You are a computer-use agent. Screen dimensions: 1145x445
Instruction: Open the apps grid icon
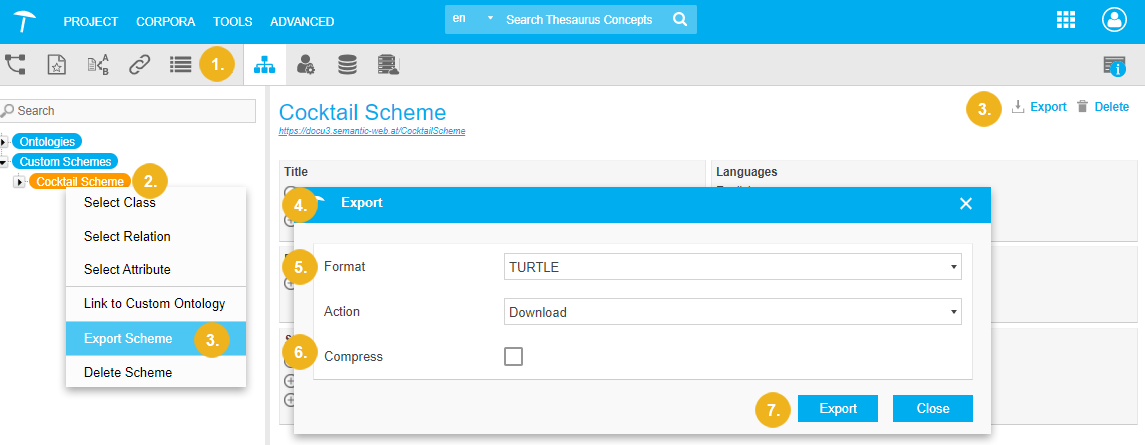pos(1066,20)
